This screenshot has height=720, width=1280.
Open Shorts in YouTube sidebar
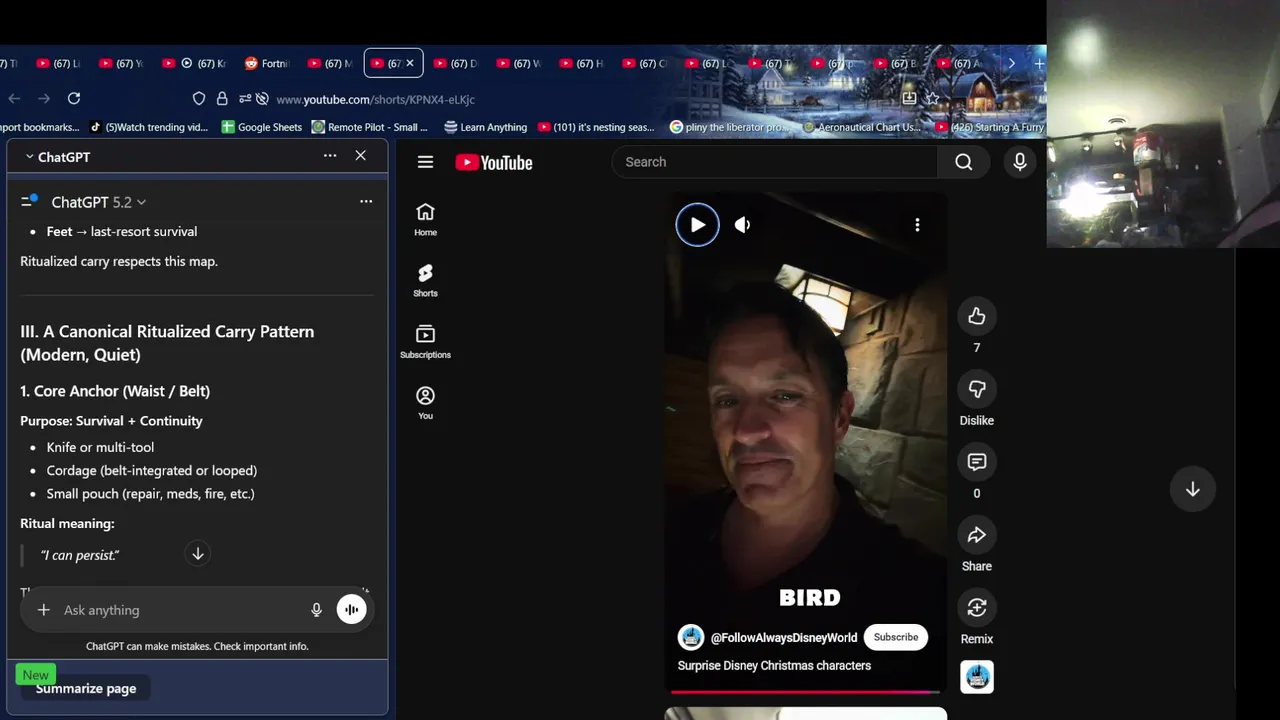pyautogui.click(x=425, y=280)
